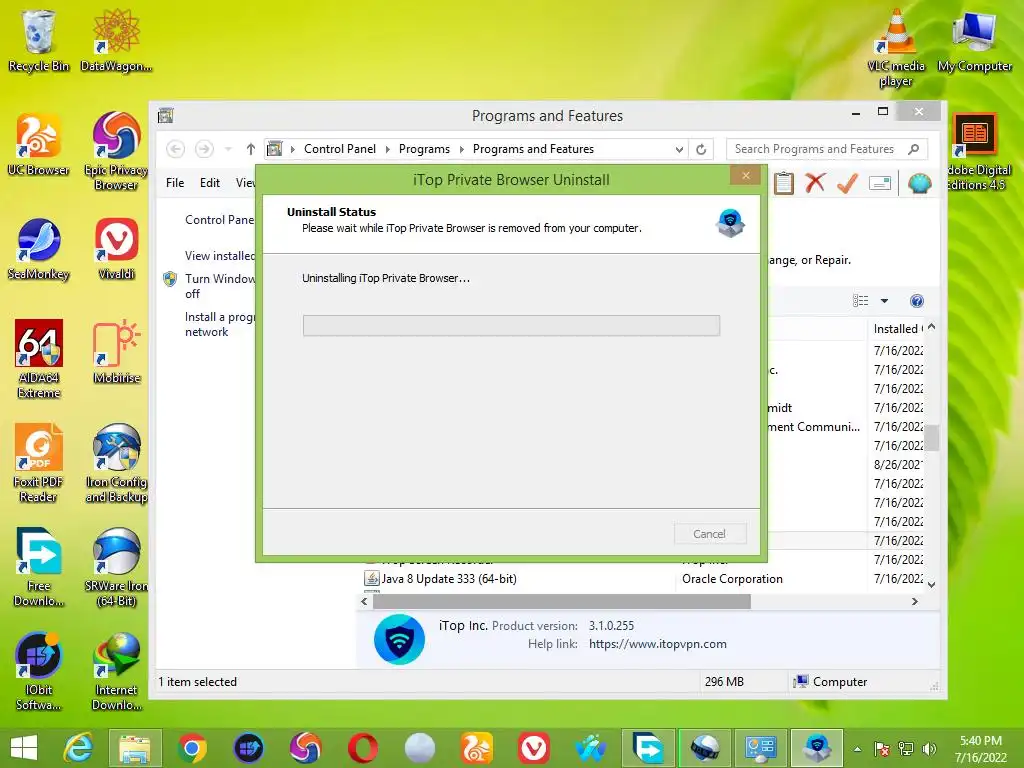Click the Foxit PDF Reader desktop icon
The height and width of the screenshot is (768, 1024).
(39, 464)
